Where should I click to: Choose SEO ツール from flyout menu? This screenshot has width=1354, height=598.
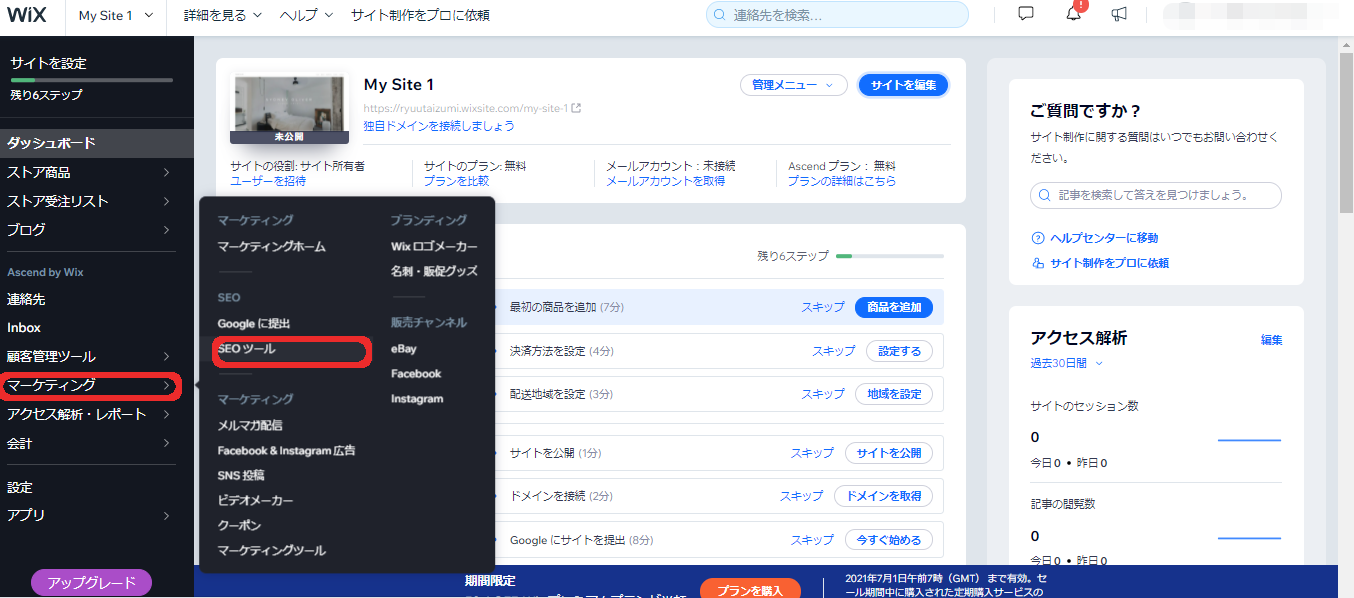(x=246, y=349)
